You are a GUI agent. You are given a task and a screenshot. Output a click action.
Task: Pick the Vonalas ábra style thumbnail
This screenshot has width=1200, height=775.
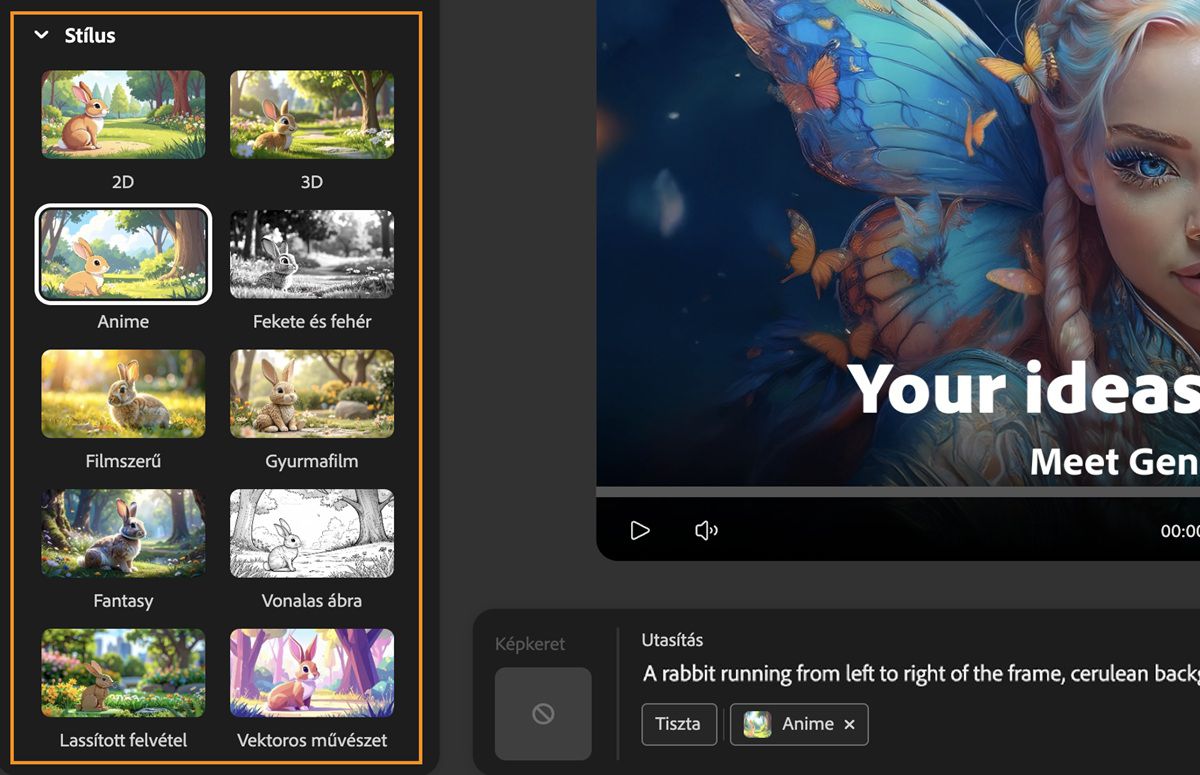(312, 533)
